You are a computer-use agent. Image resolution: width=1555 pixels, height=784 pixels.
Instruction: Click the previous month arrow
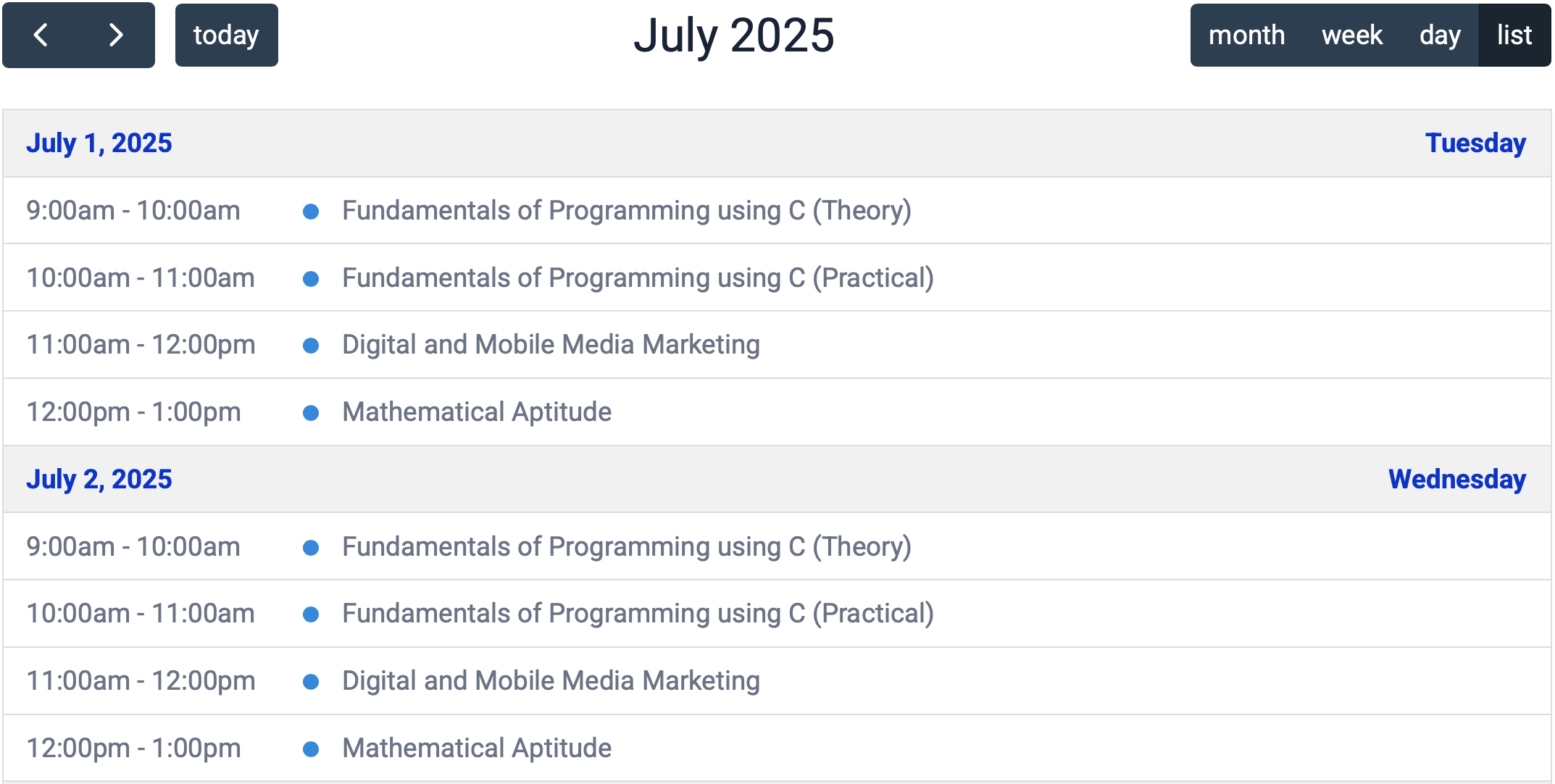(41, 35)
